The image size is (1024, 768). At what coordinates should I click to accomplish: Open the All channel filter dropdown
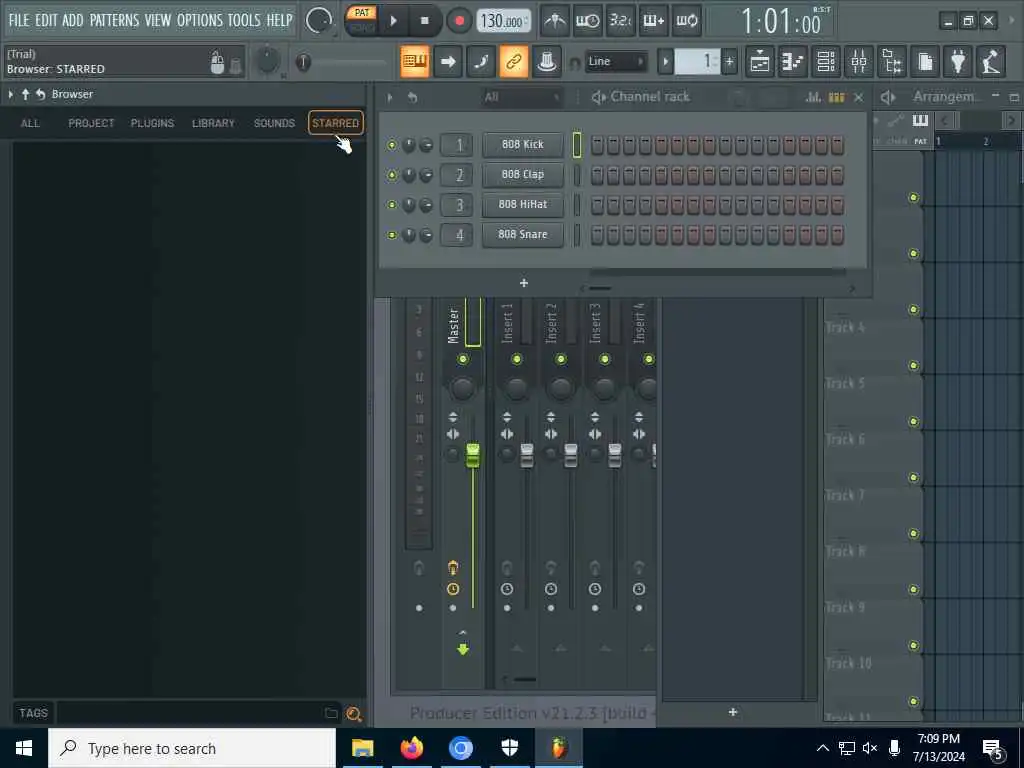(x=522, y=97)
